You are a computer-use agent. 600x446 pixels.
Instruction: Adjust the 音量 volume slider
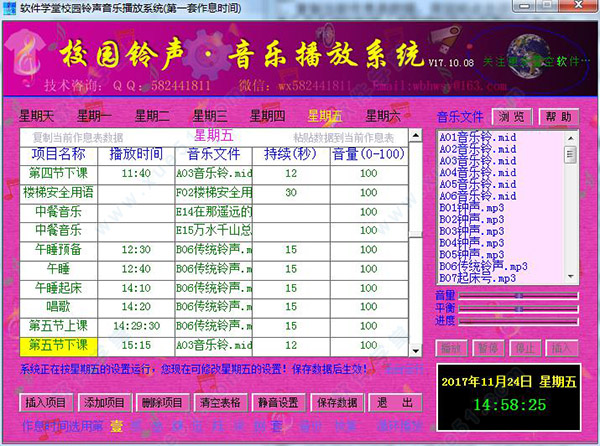[x=518, y=296]
